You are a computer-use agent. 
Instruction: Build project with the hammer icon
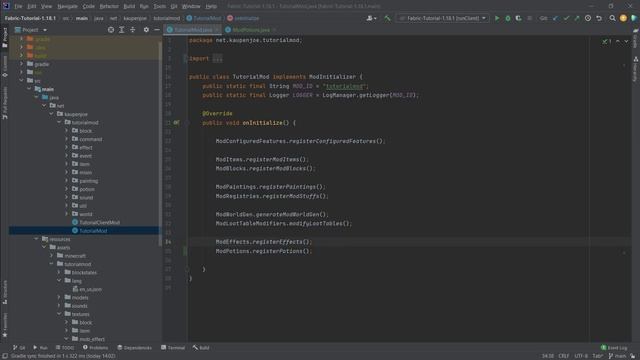387,18
